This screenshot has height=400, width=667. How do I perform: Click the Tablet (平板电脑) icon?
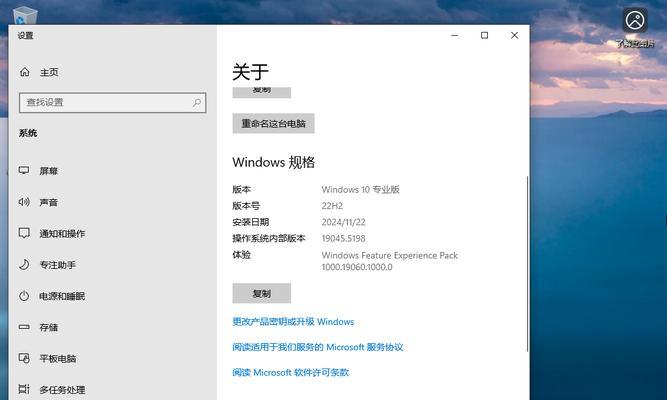tap(24, 358)
